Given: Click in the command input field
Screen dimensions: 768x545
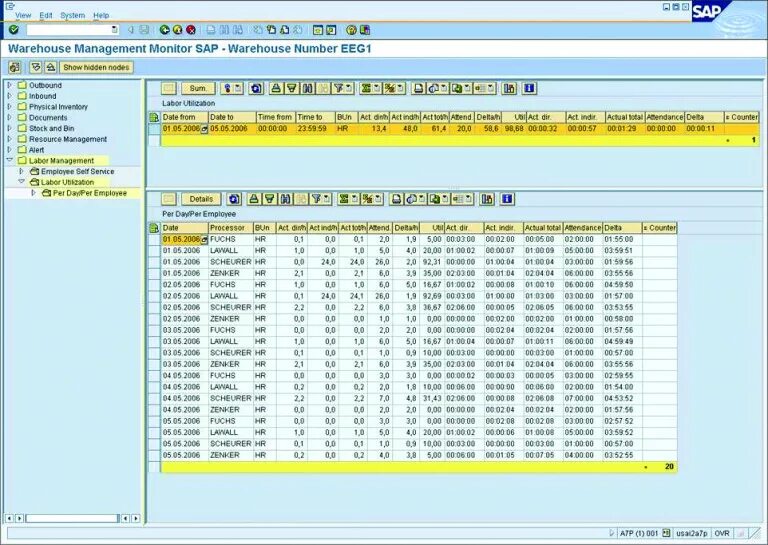Looking at the screenshot, I should pyautogui.click(x=69, y=30).
